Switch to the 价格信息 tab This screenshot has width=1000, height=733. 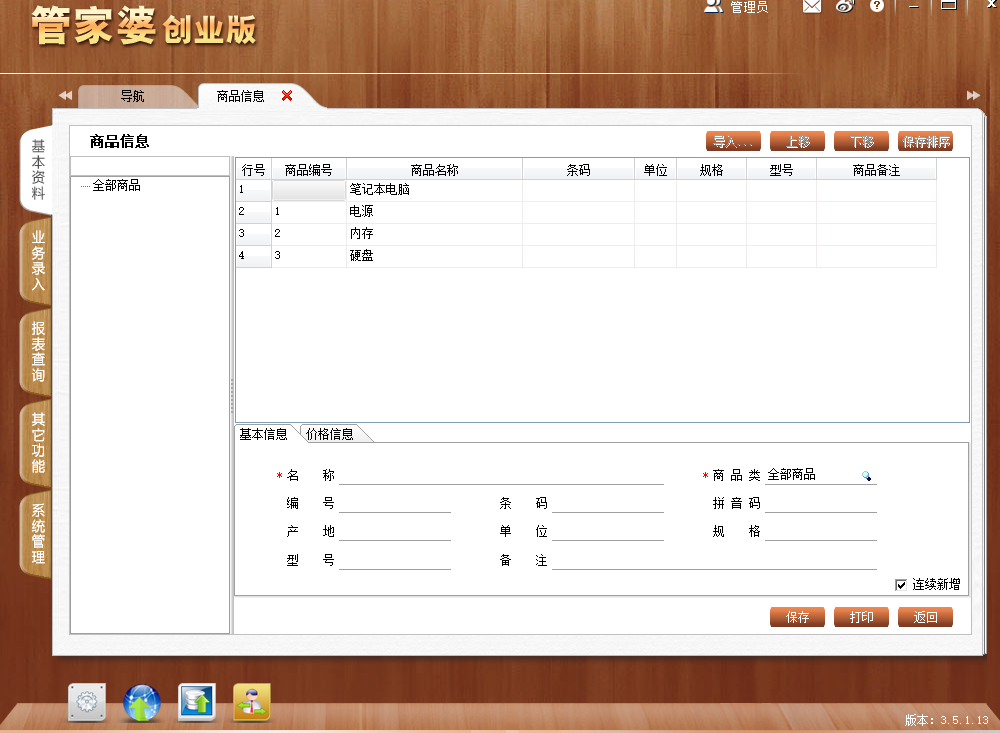point(330,434)
